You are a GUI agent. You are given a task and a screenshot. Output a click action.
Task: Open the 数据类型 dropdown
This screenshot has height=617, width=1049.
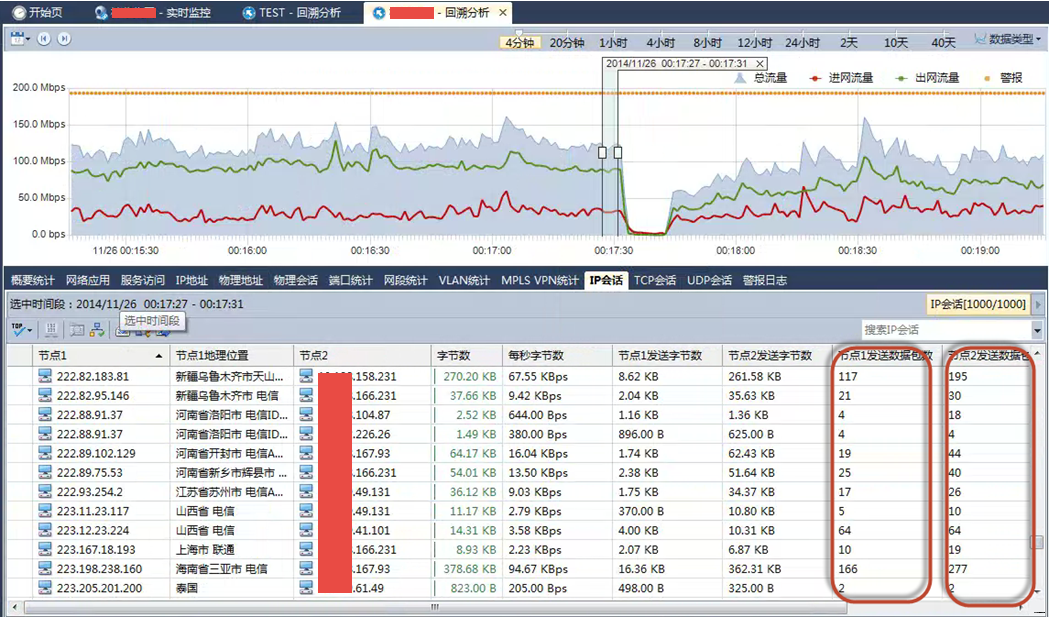[1007, 40]
